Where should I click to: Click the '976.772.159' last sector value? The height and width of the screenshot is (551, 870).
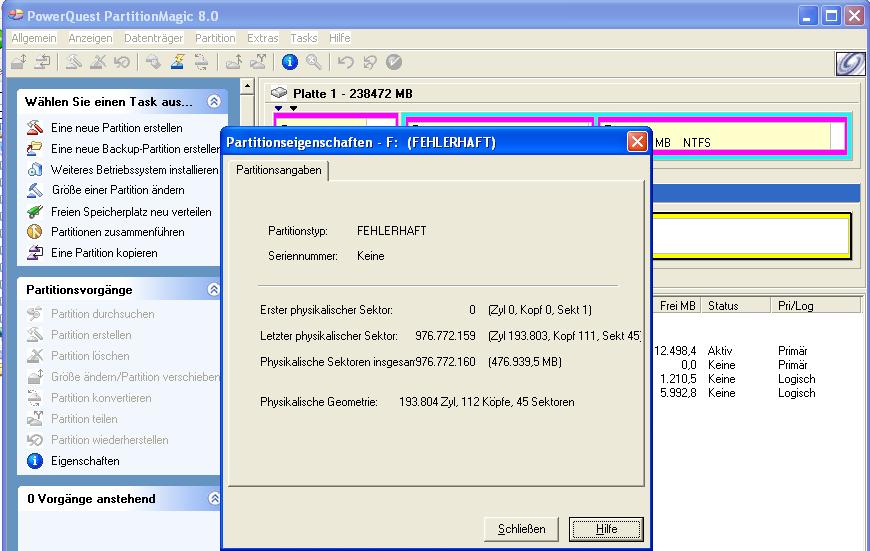coord(445,336)
